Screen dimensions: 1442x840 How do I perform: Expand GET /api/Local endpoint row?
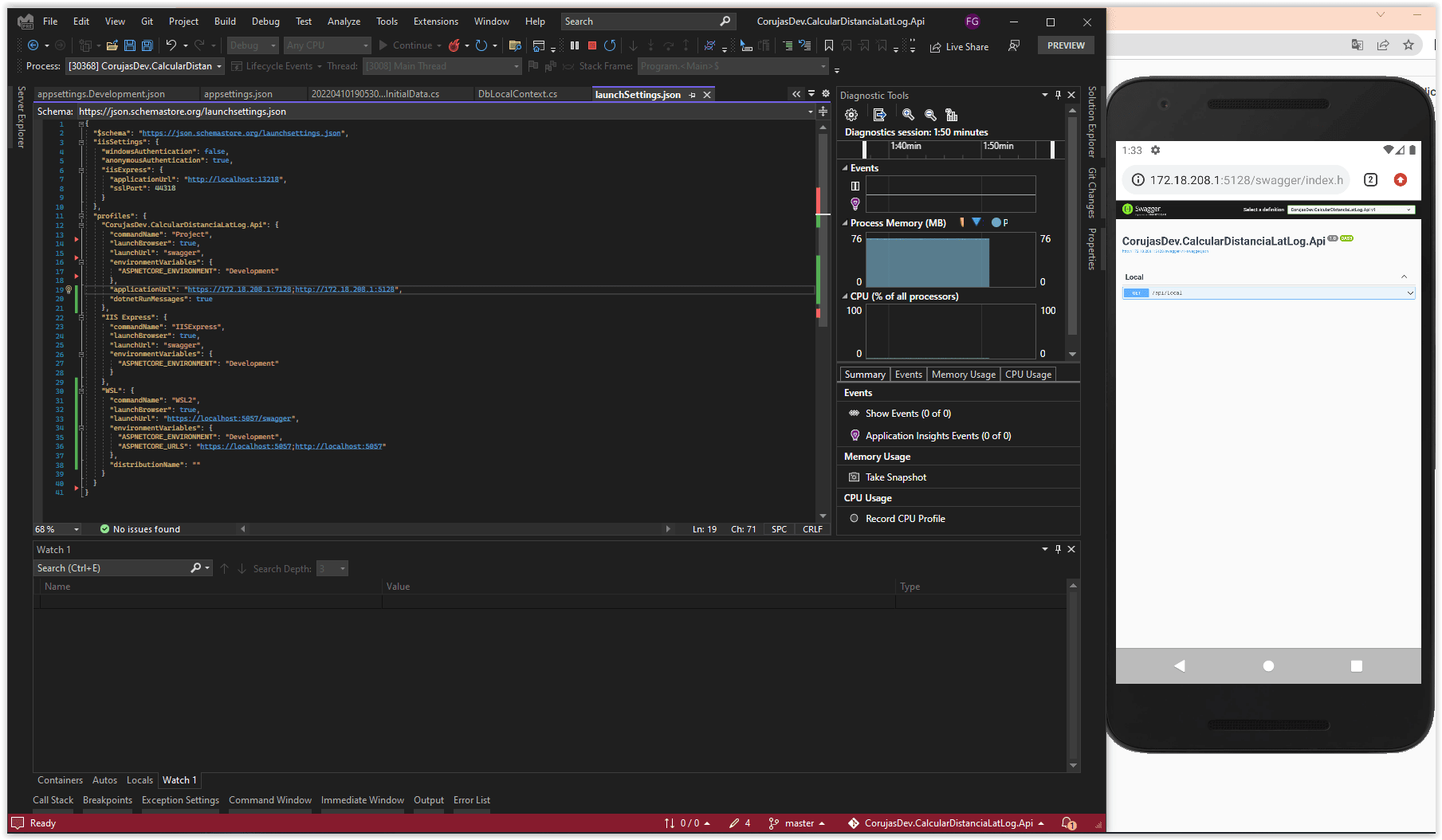(1268, 293)
